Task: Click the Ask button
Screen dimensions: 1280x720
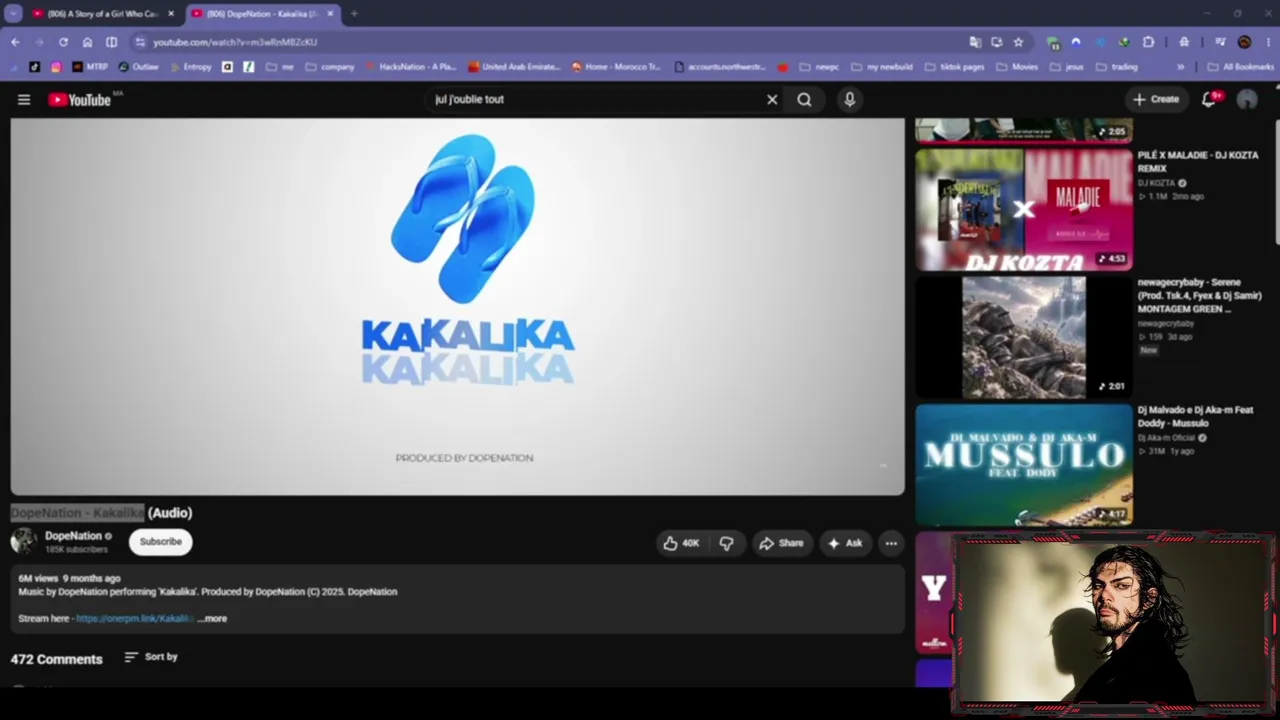Action: (845, 543)
